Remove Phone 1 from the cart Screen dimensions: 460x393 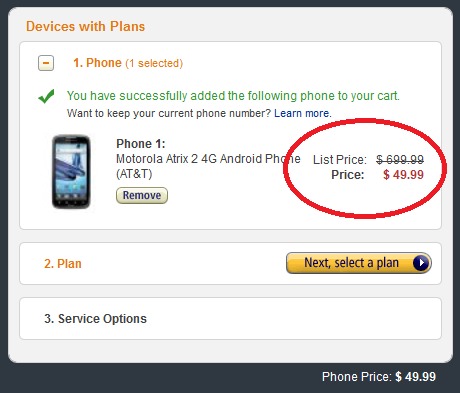(142, 195)
